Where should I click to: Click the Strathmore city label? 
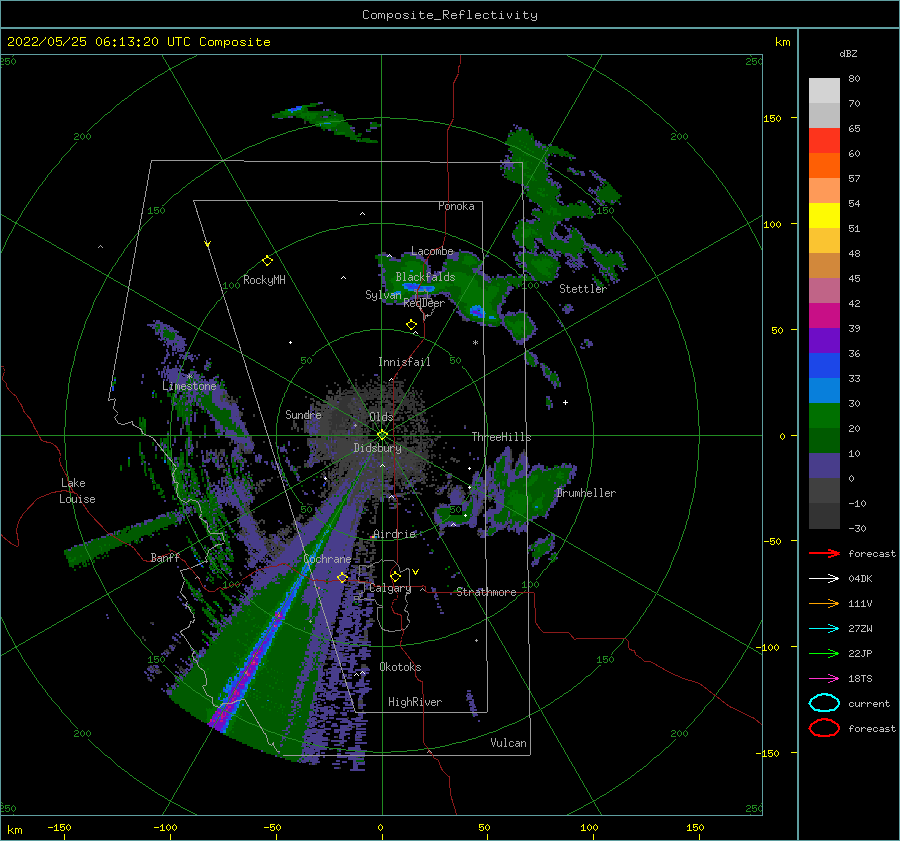(x=486, y=592)
